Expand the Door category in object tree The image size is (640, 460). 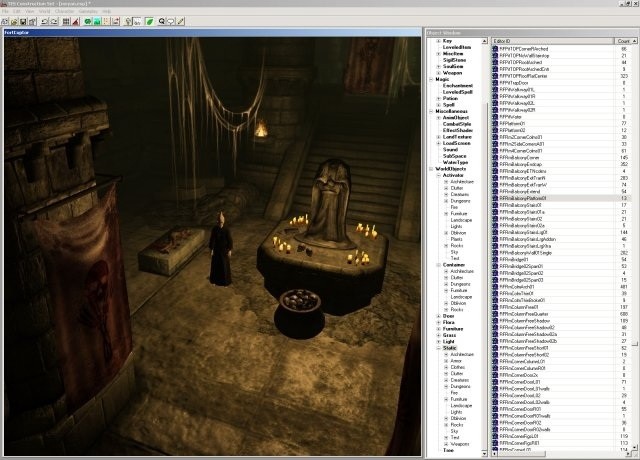[x=431, y=316]
